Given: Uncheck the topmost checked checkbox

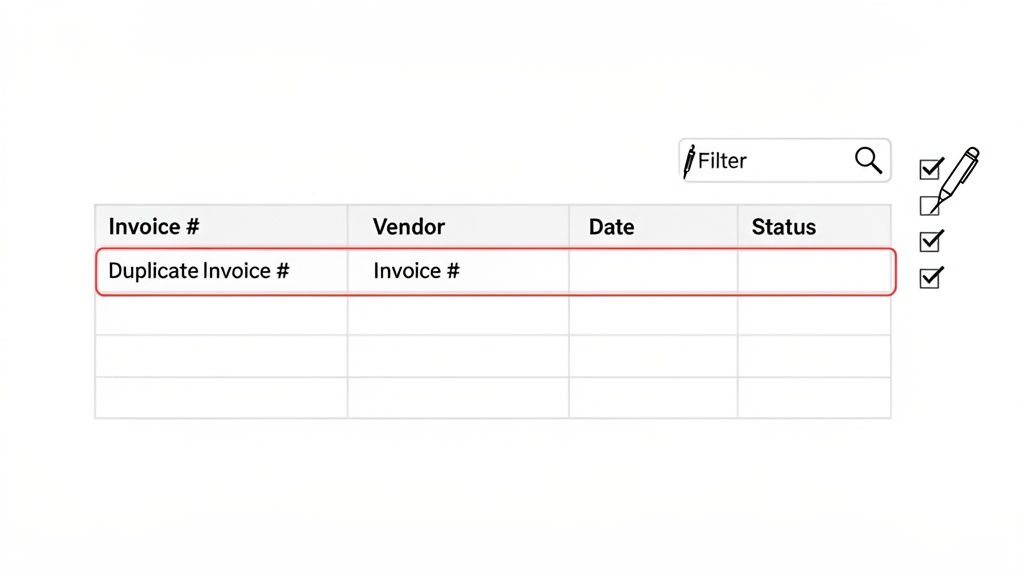Looking at the screenshot, I should (x=930, y=168).
